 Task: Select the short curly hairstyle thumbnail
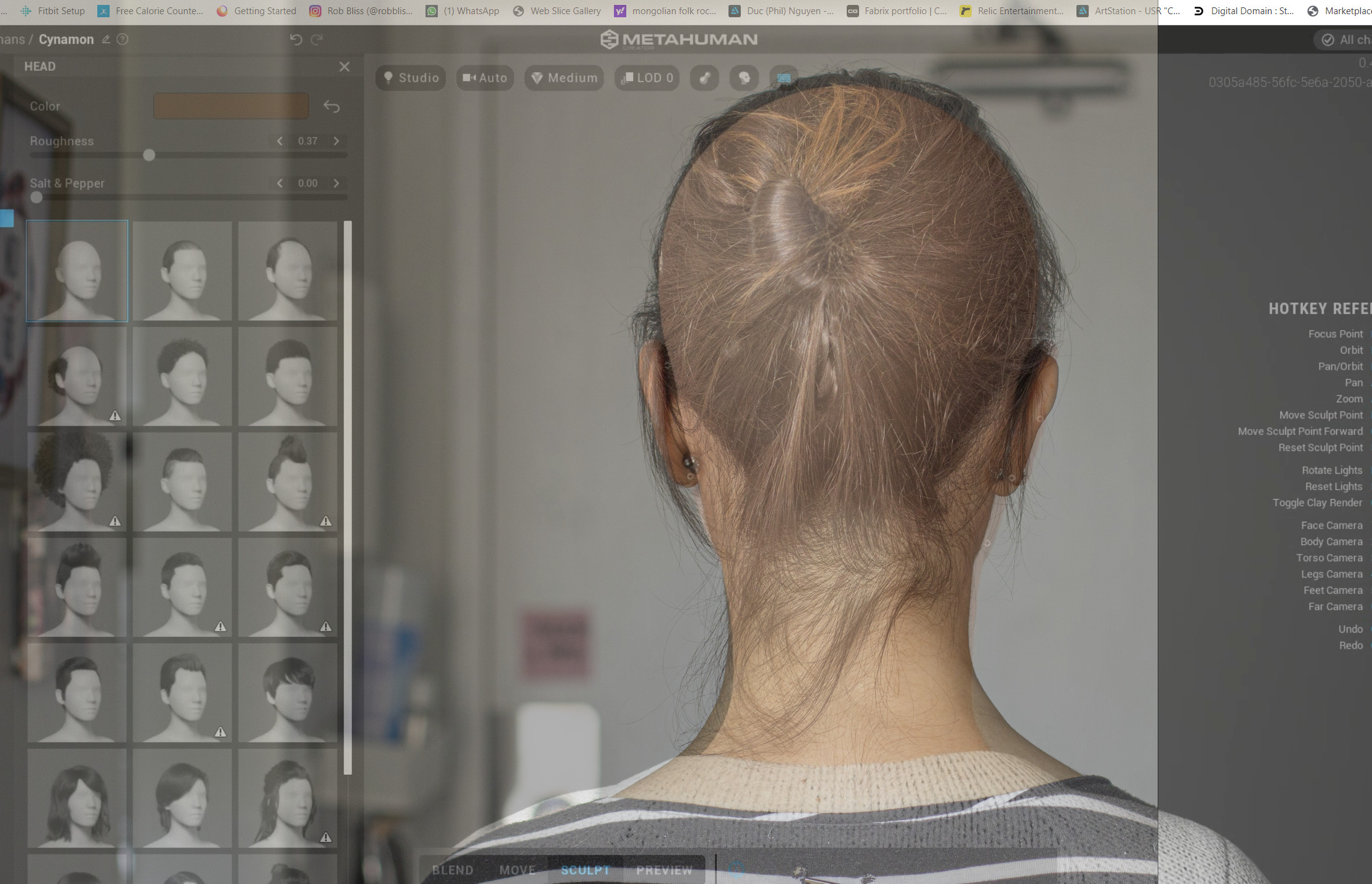pos(182,376)
